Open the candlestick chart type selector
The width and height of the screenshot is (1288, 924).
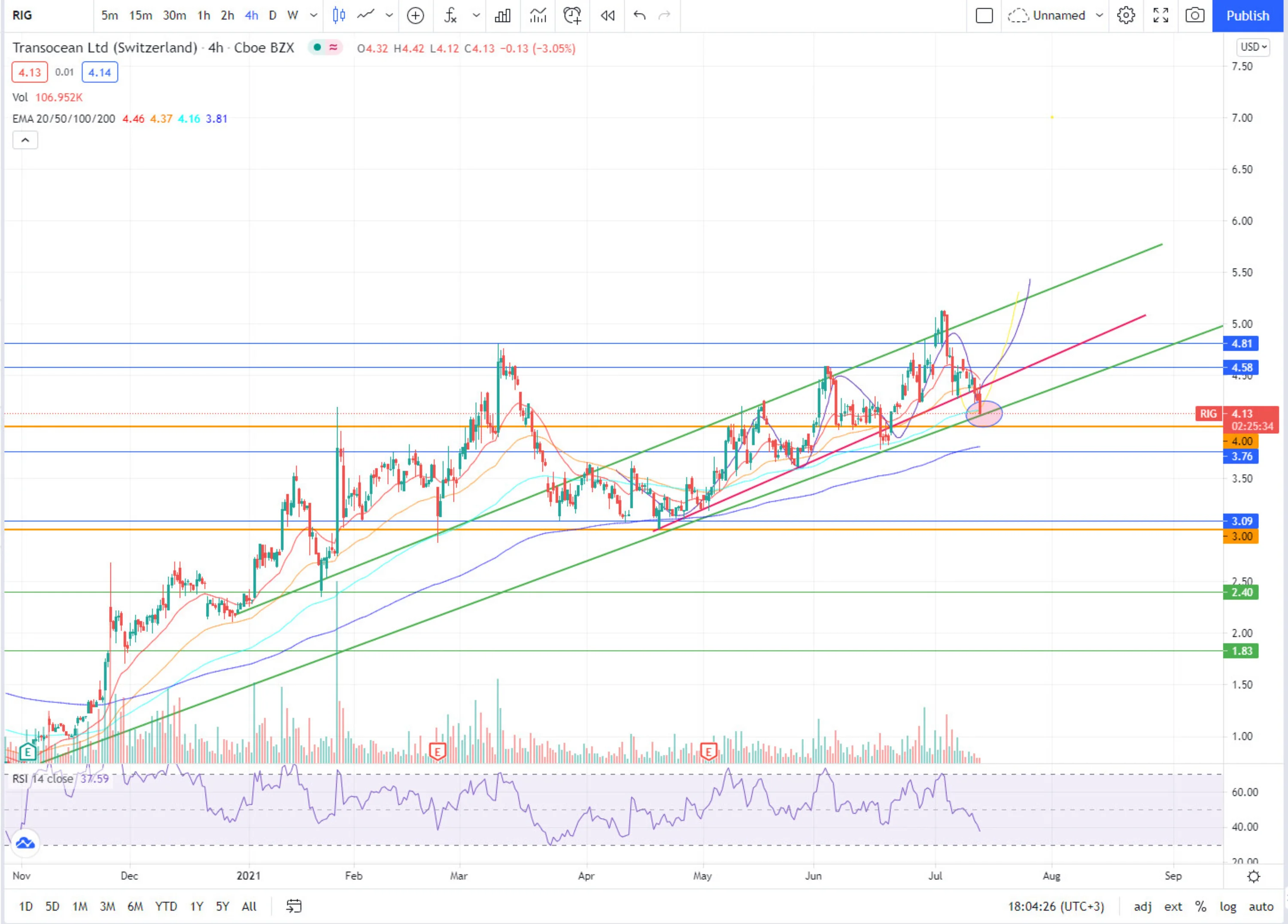click(339, 15)
